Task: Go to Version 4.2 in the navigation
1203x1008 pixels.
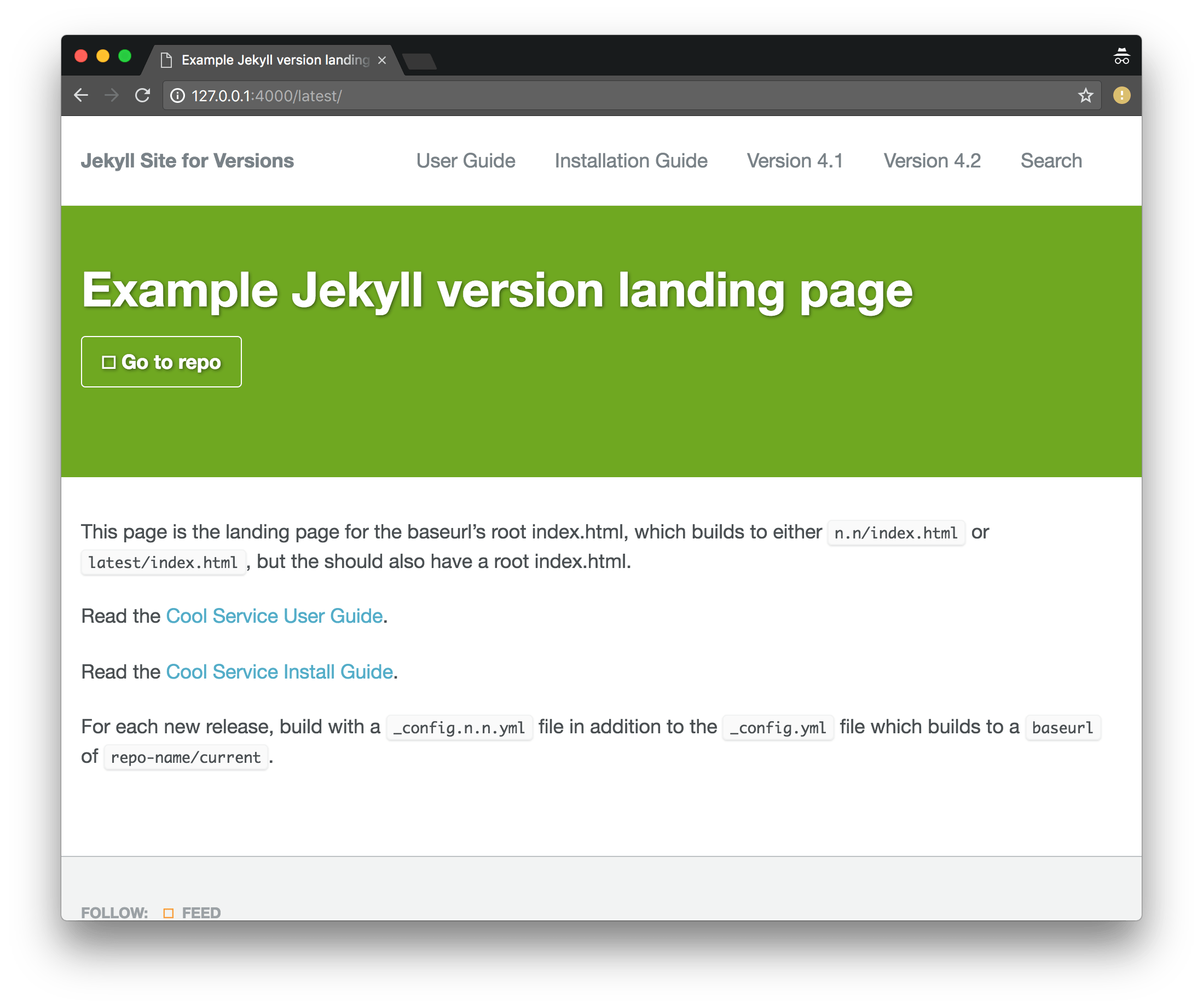Action: (x=932, y=161)
